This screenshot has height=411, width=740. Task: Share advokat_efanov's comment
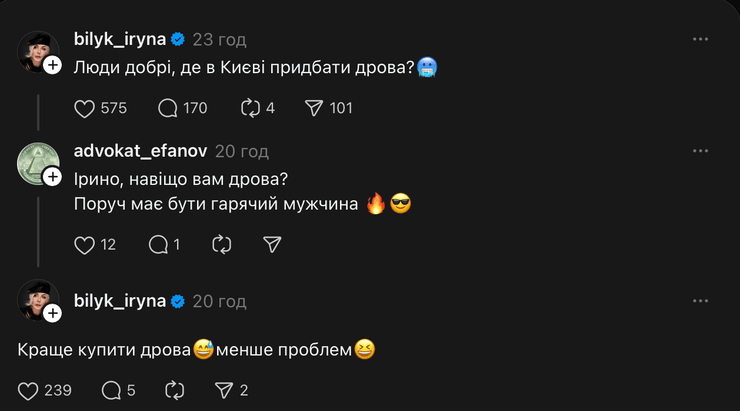pyautogui.click(x=272, y=244)
